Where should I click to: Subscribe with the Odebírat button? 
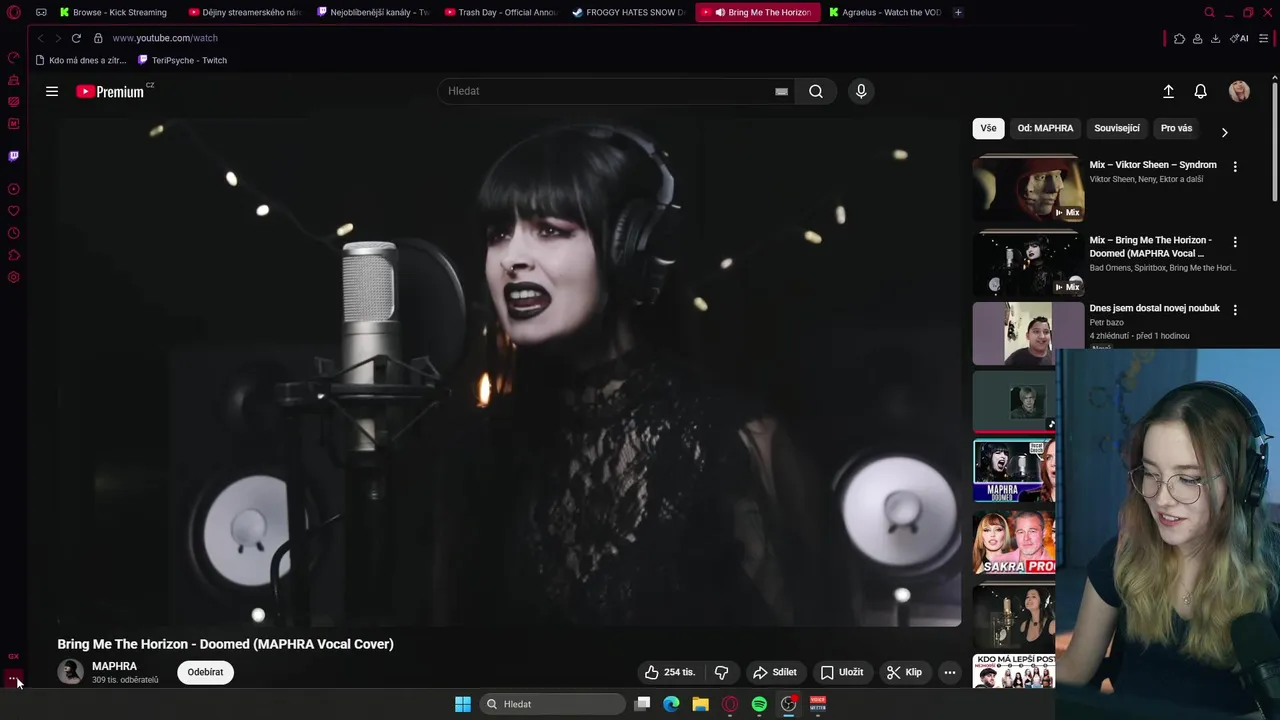[205, 672]
